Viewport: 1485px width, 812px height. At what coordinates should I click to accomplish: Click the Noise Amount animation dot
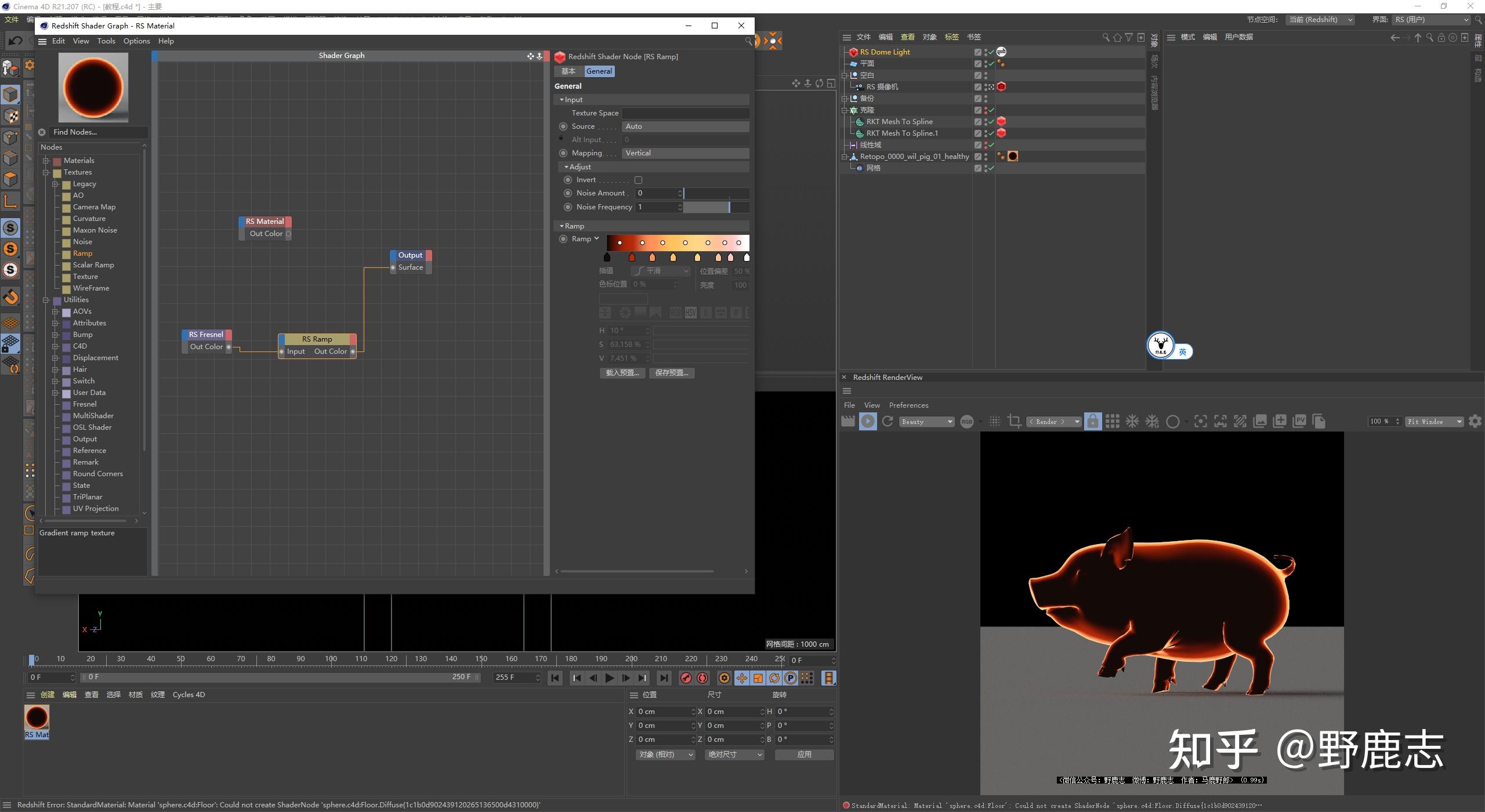568,193
